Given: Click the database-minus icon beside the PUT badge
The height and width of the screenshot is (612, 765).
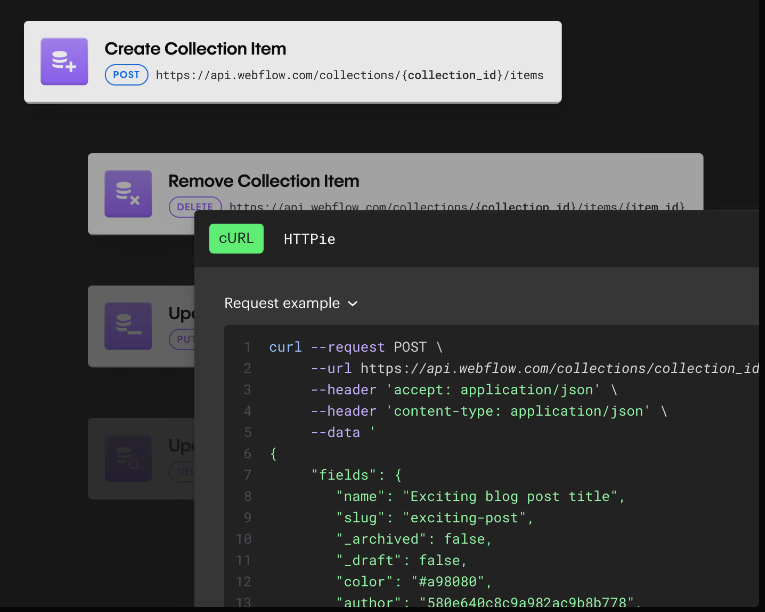Looking at the screenshot, I should coord(128,326).
